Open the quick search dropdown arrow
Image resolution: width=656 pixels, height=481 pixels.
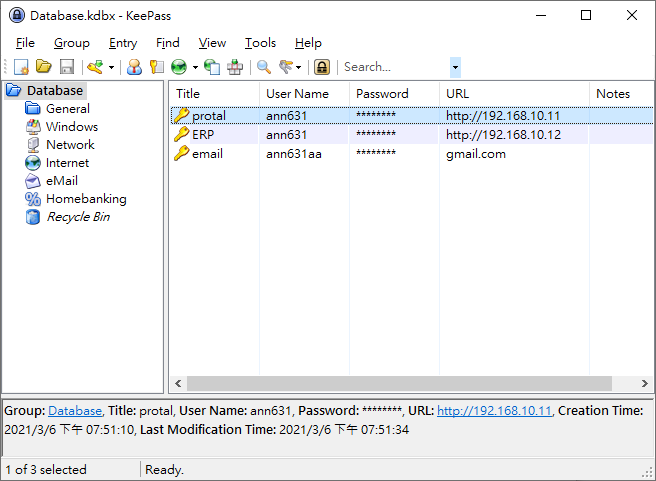pyautogui.click(x=456, y=67)
